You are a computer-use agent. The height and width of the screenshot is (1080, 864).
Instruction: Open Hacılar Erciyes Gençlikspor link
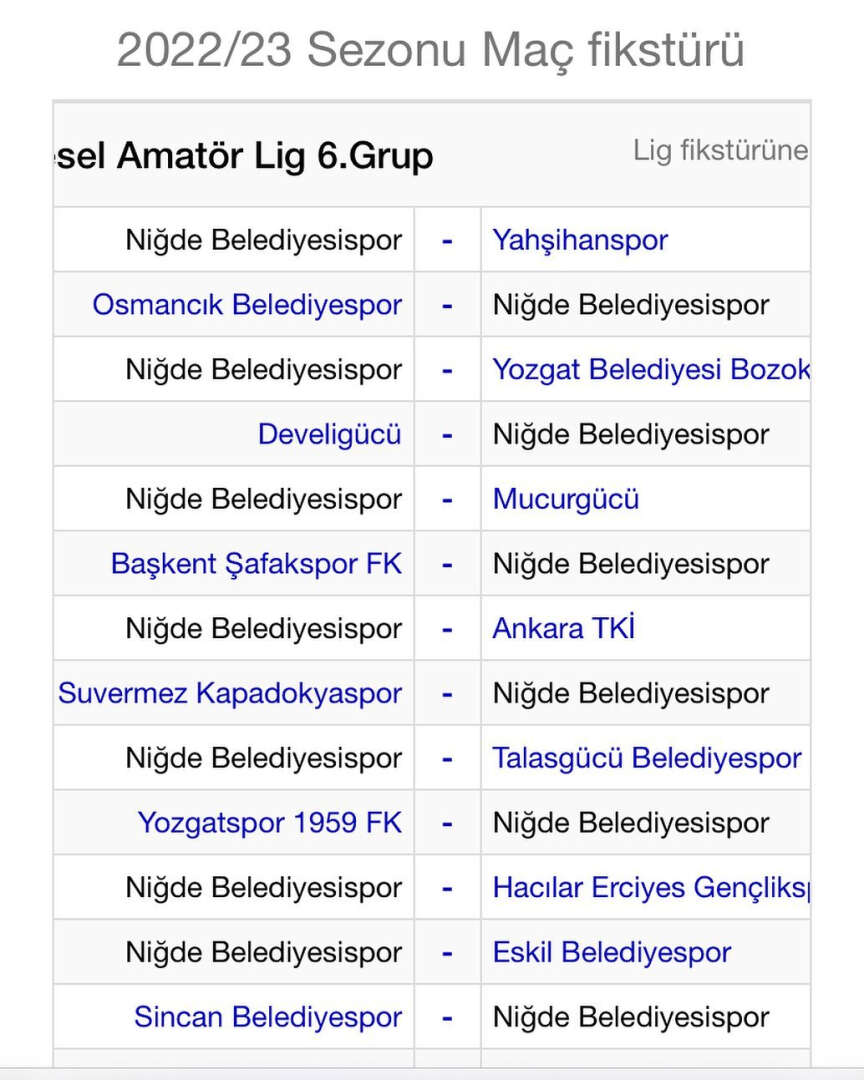pyautogui.click(x=650, y=887)
